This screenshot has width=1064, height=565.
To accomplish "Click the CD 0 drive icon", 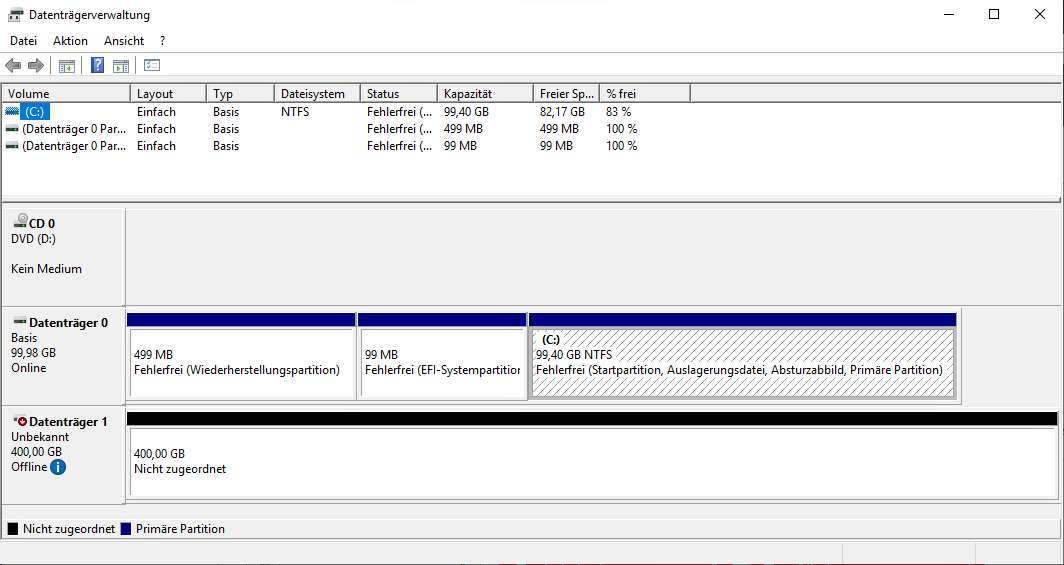I will click(20, 223).
